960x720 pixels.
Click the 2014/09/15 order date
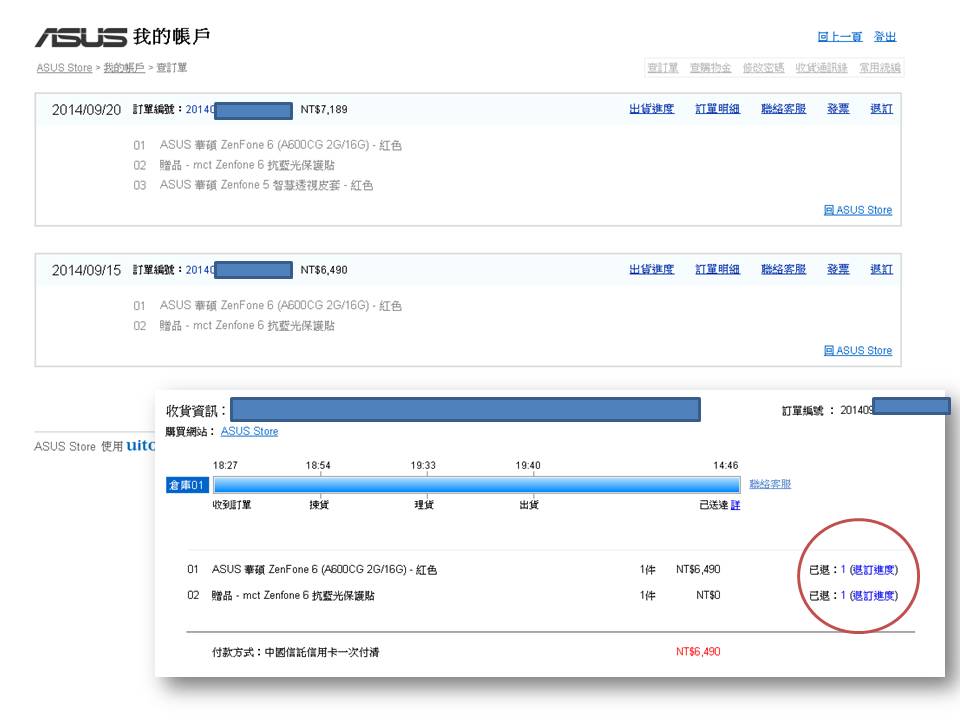tap(86, 271)
